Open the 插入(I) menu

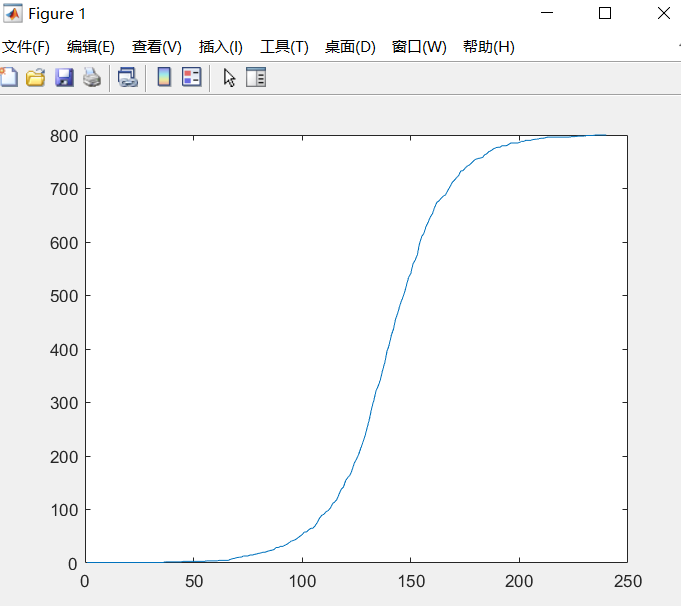pyautogui.click(x=221, y=46)
